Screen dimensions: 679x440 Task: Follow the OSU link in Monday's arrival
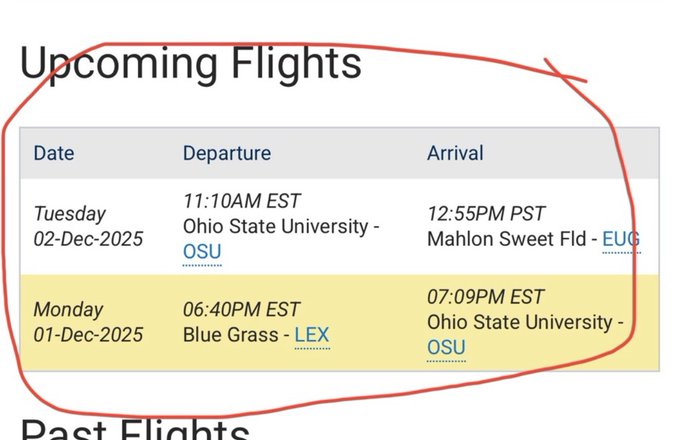[x=446, y=347]
